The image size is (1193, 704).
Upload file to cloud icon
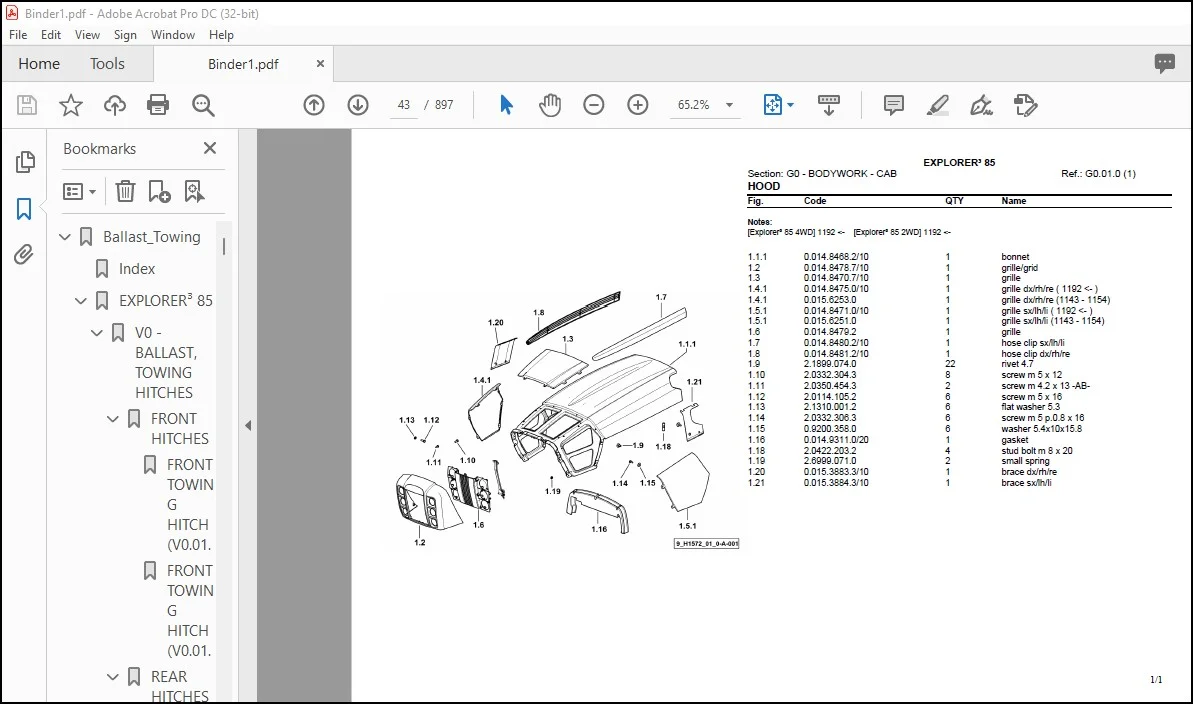click(115, 105)
